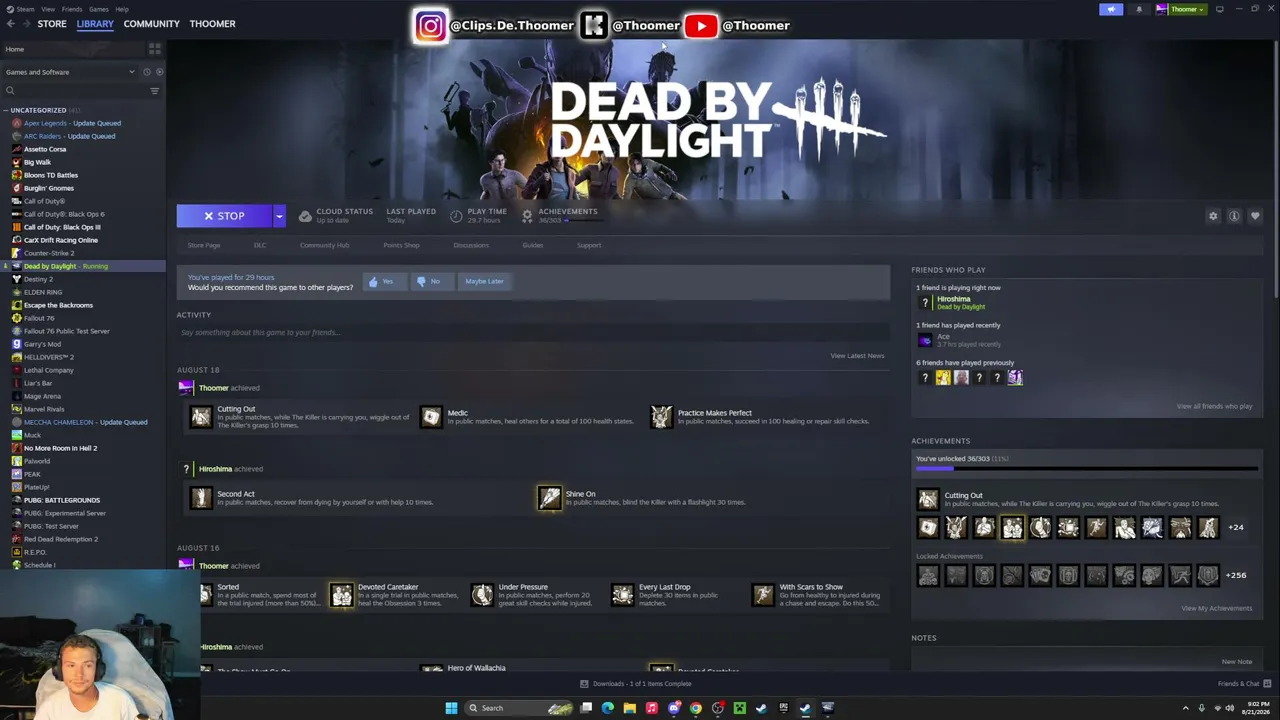Image resolution: width=1280 pixels, height=720 pixels.
Task: Show game info icon
Action: click(1234, 216)
